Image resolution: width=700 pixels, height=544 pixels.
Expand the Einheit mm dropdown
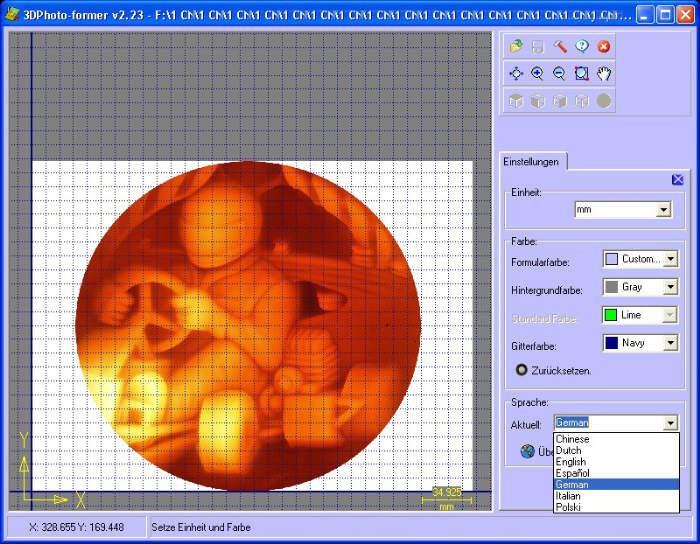point(662,210)
